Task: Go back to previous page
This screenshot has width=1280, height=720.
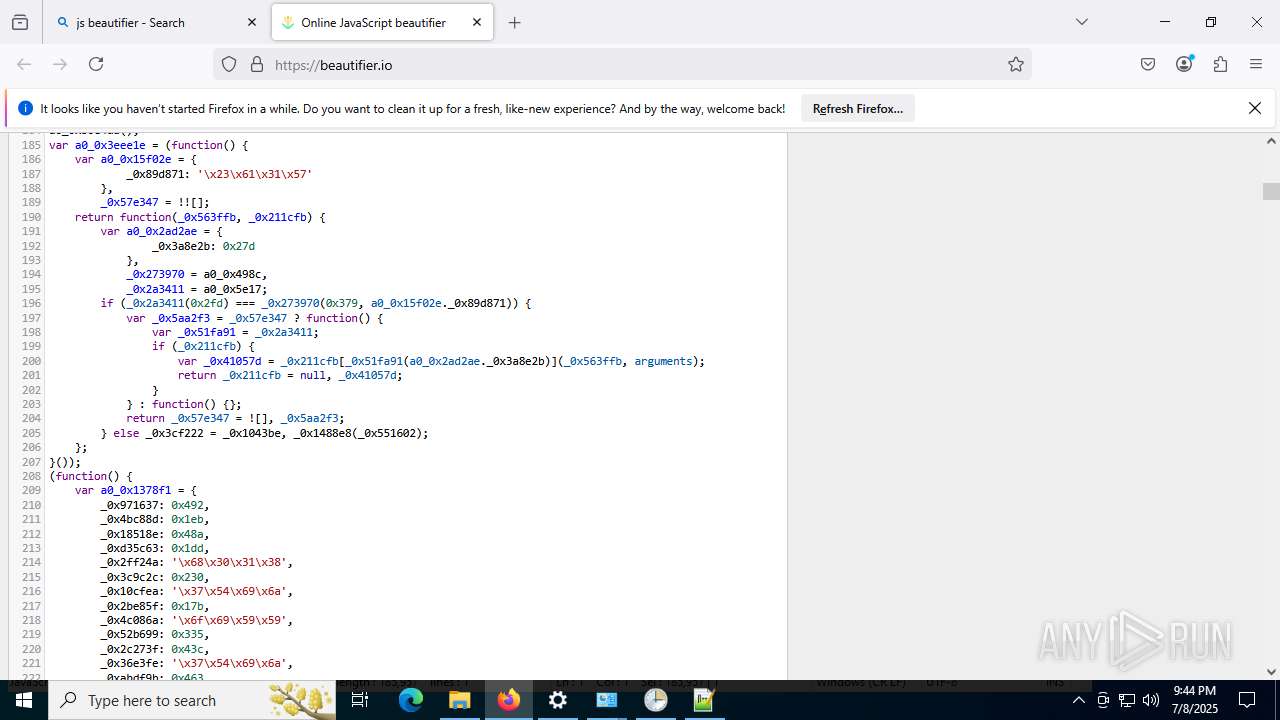Action: (24, 64)
